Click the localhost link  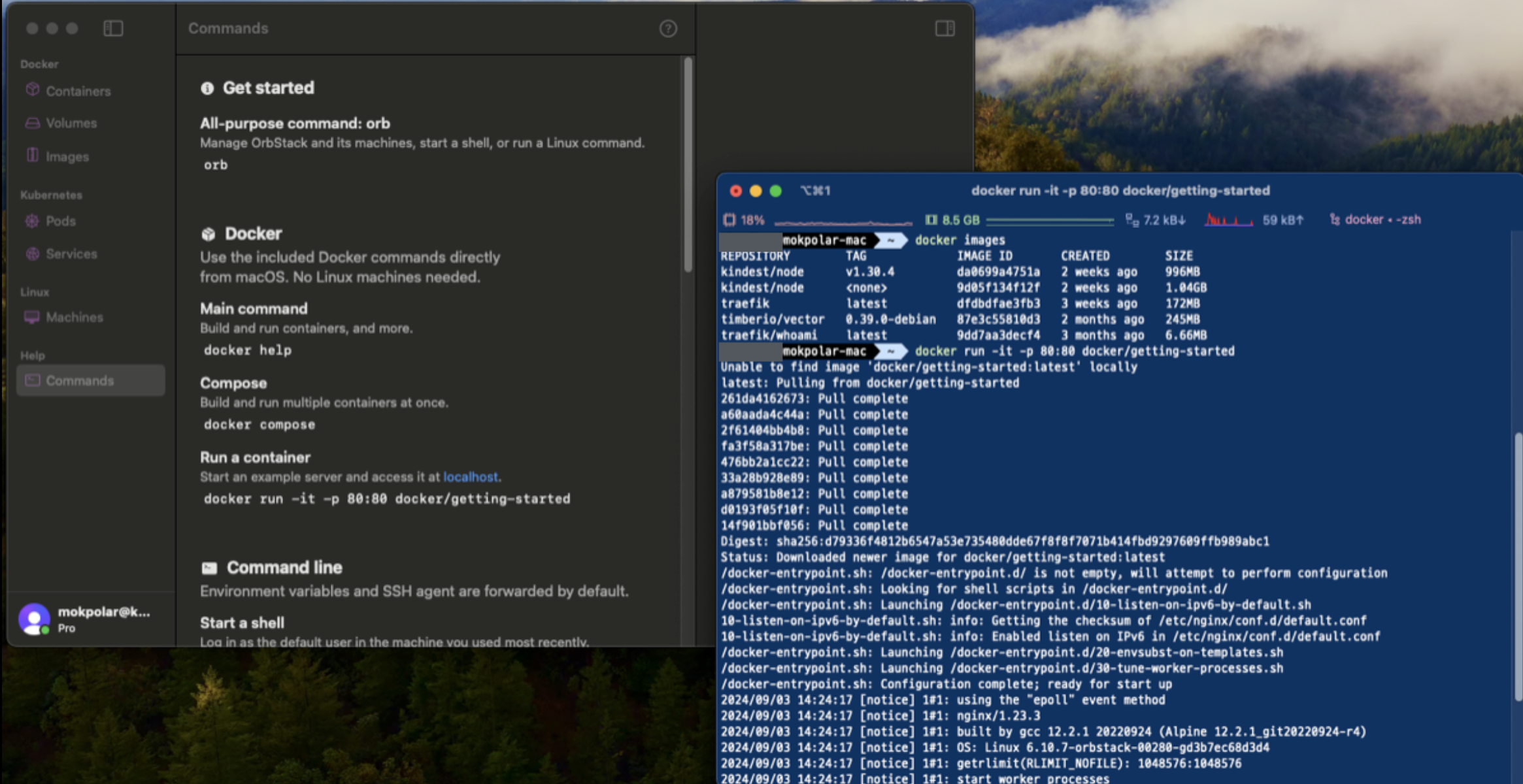click(470, 476)
